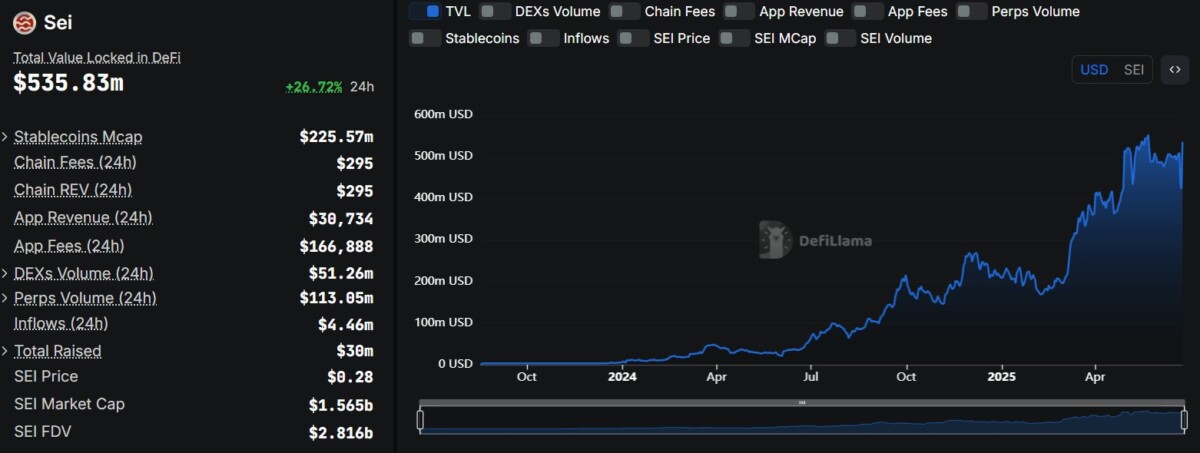Open the embed chart code icon
The image size is (1200, 453).
coord(1175,70)
